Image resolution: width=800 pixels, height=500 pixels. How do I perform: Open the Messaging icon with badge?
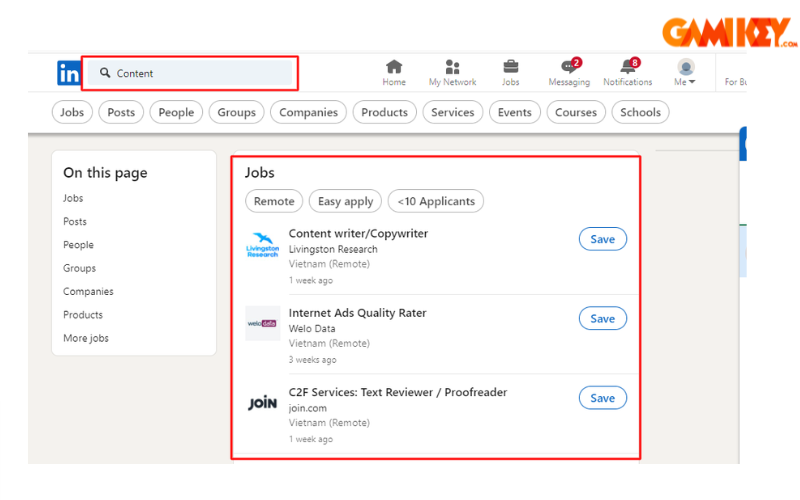[570, 66]
